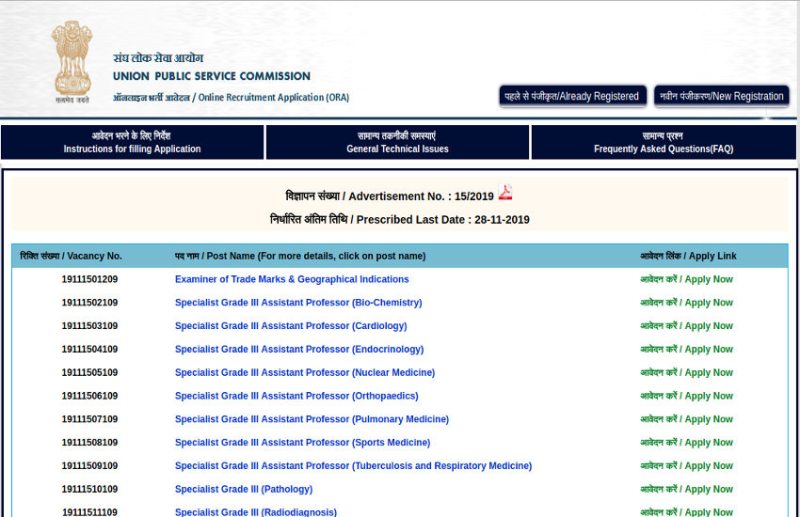Viewport: 800px width, 517px height.
Task: Apply Now for Endocrinology vacancy
Action: point(687,349)
